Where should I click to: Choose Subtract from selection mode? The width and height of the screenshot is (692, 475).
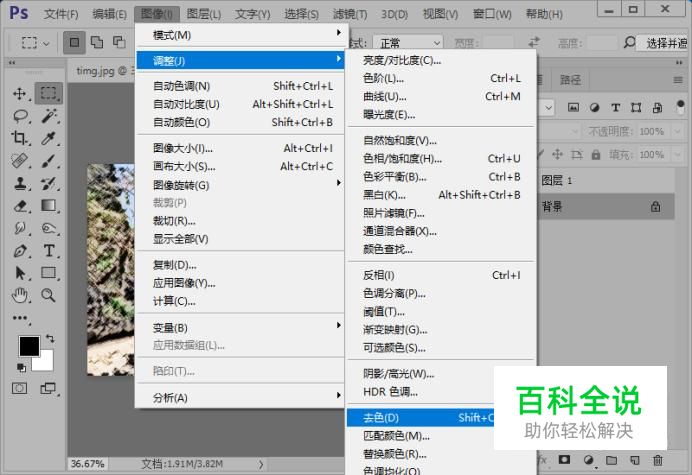pos(119,42)
